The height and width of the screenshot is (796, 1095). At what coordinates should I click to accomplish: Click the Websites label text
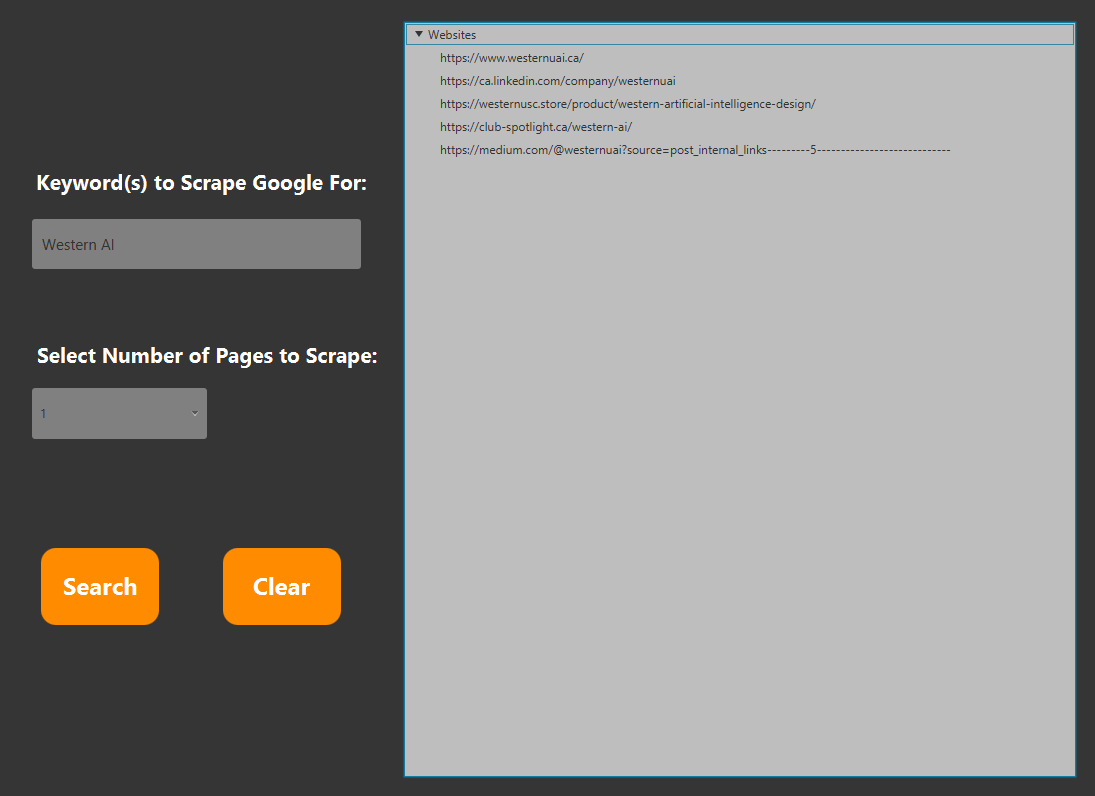(x=452, y=33)
